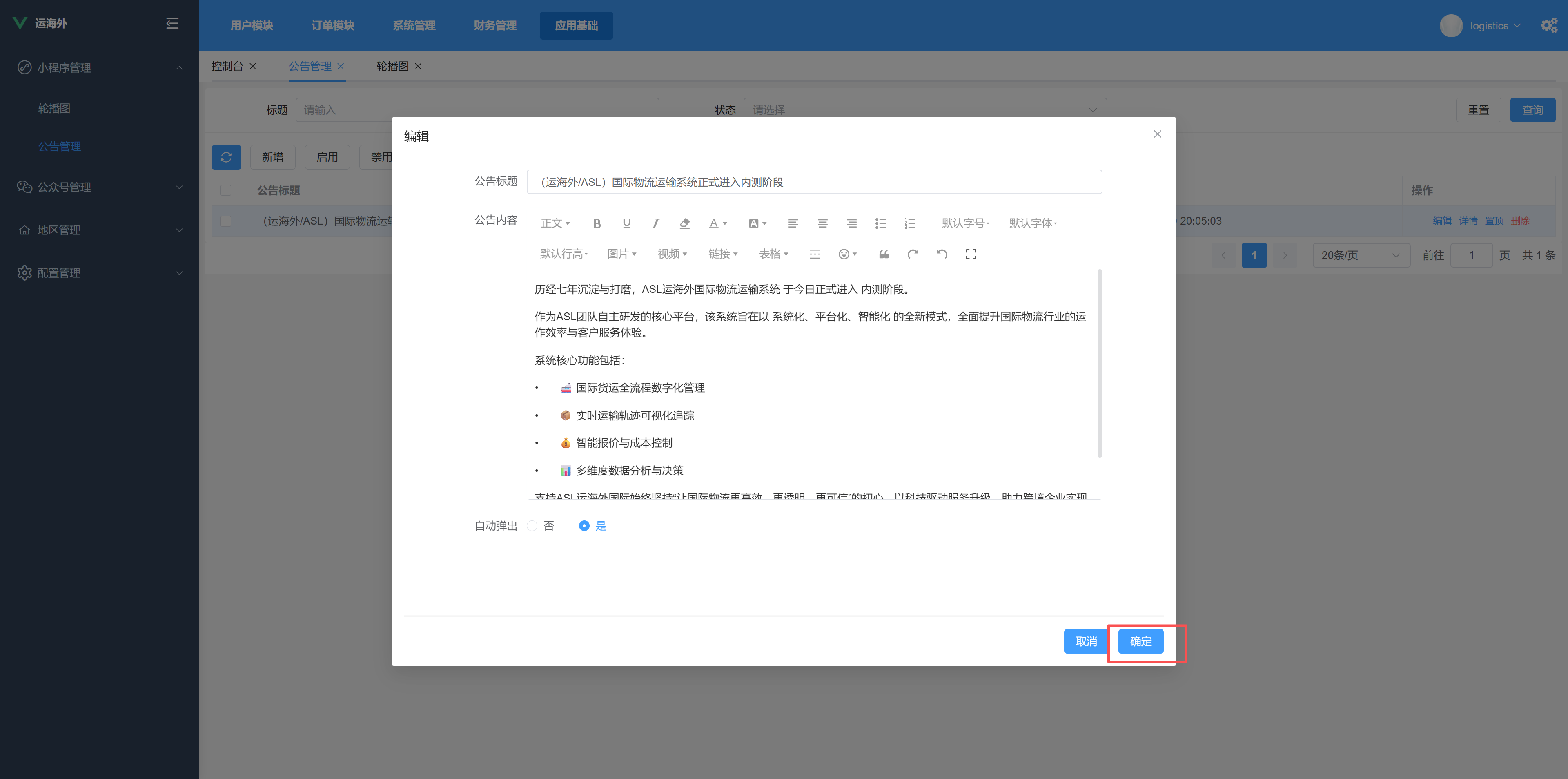
Task: Select the clear formatting eraser tool
Action: tap(684, 223)
